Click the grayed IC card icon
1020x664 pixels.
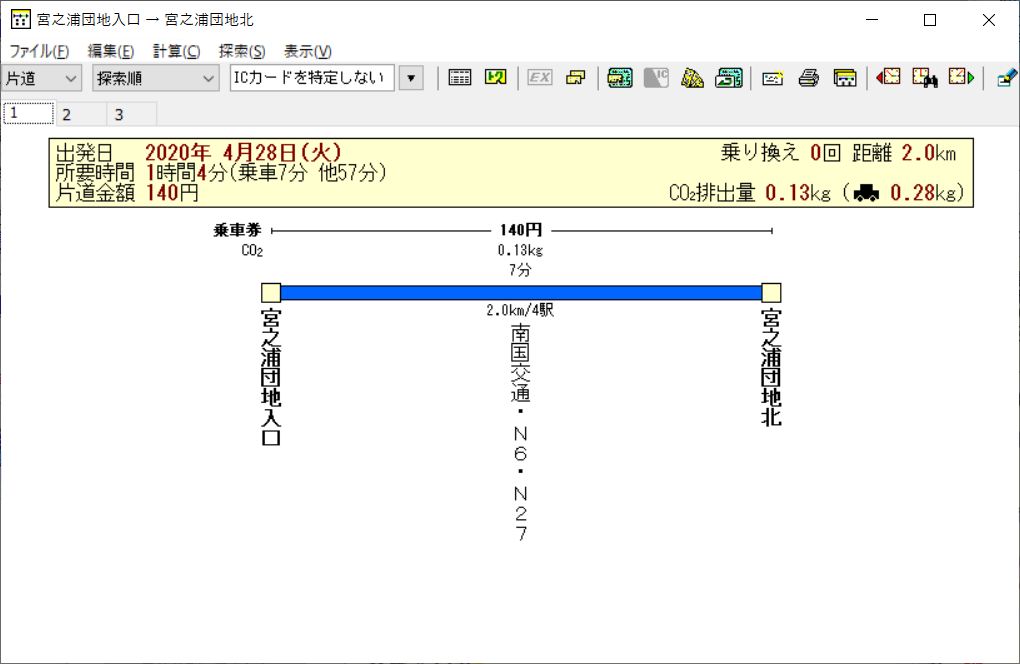[656, 78]
